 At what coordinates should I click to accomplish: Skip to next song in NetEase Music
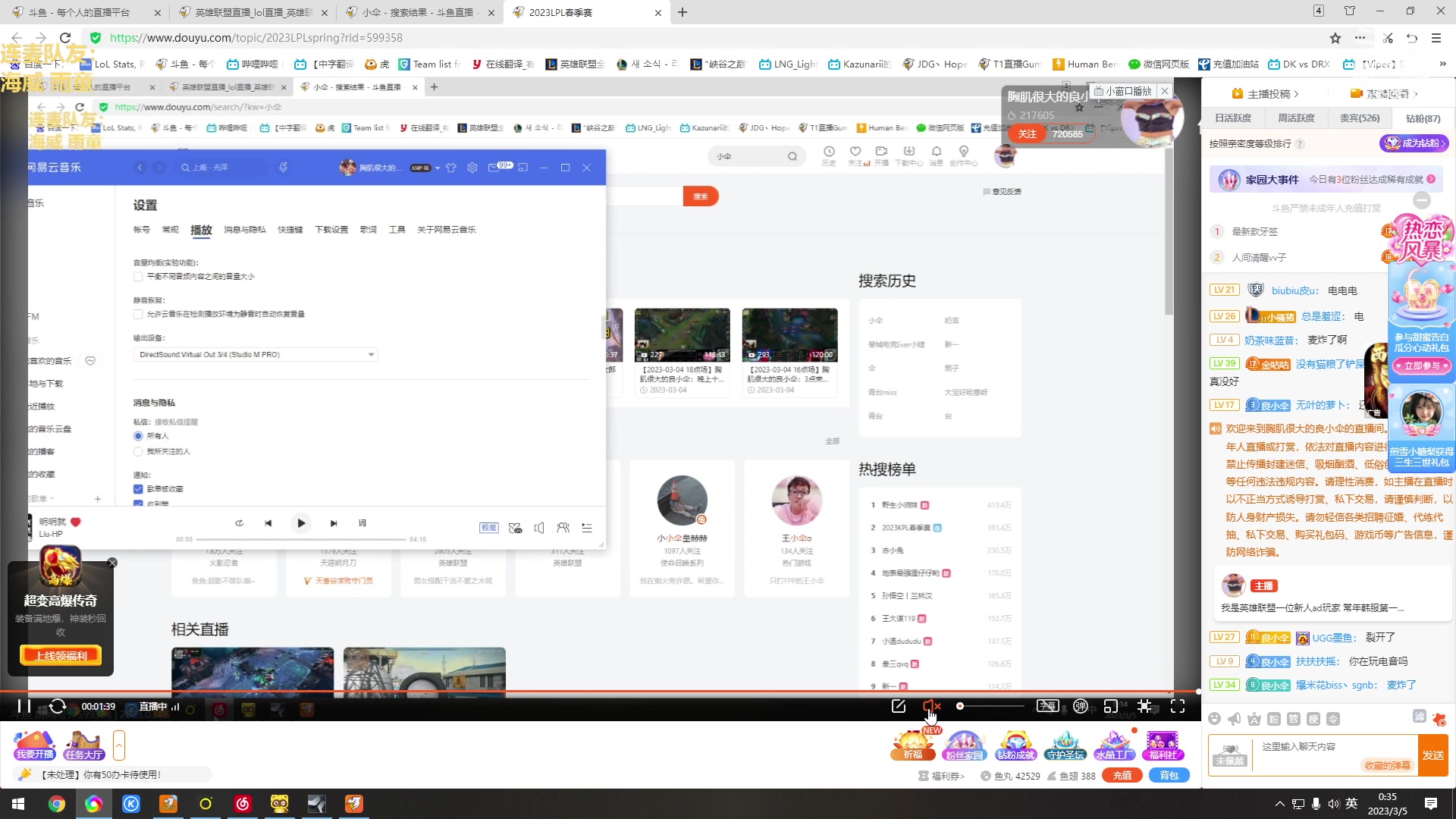pos(334,523)
